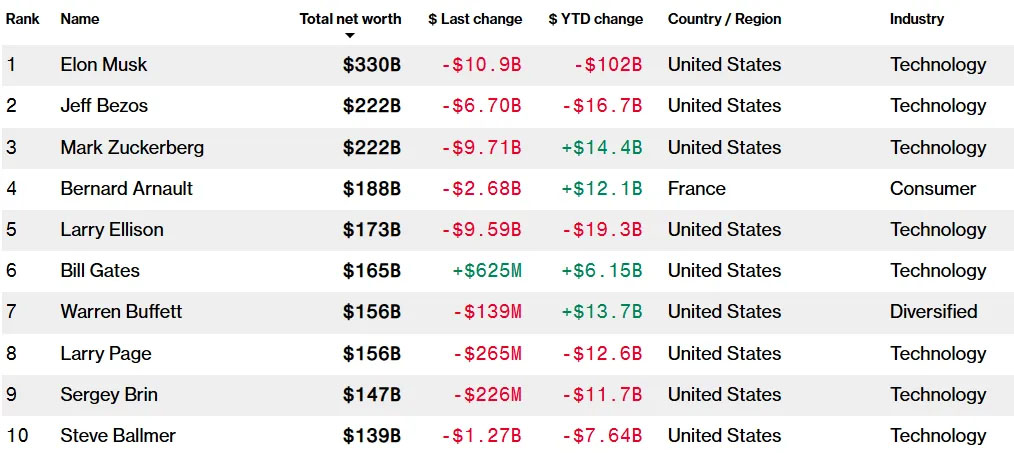1014x453 pixels.
Task: Open Warren Buffett's profile link
Action: point(121,312)
